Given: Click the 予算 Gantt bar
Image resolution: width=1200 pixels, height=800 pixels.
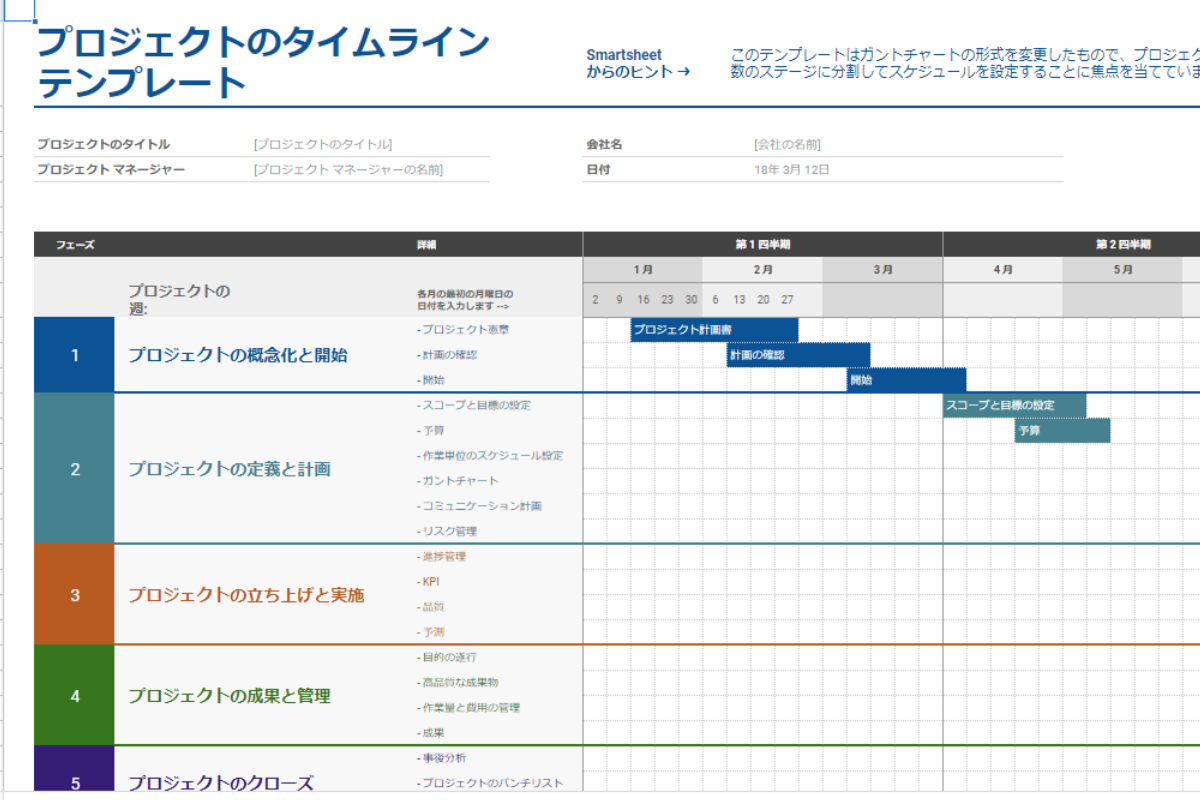Looking at the screenshot, I should pos(1062,431).
